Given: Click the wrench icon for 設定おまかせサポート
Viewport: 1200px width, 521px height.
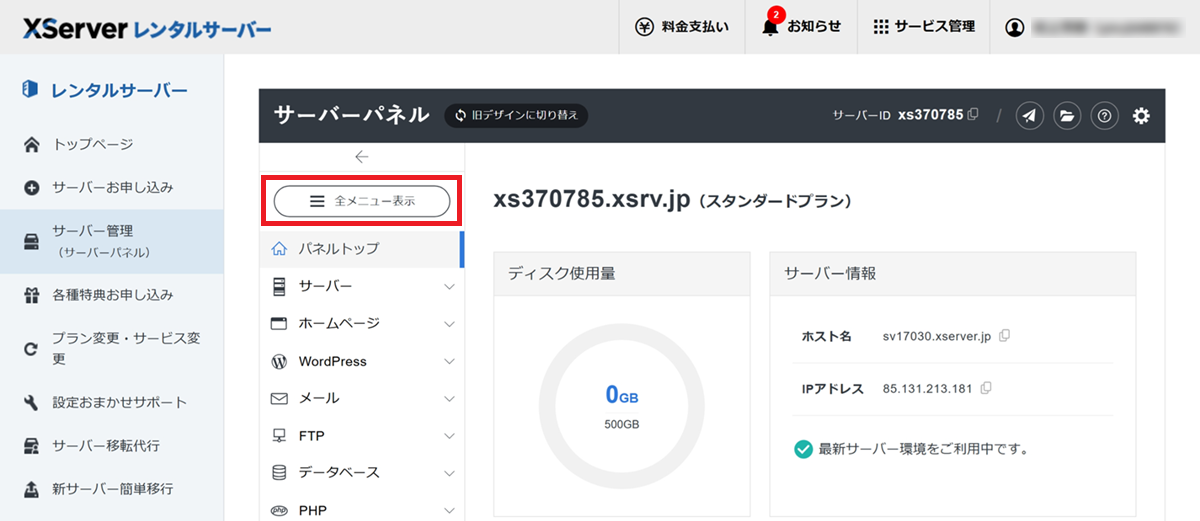Looking at the screenshot, I should point(31,403).
